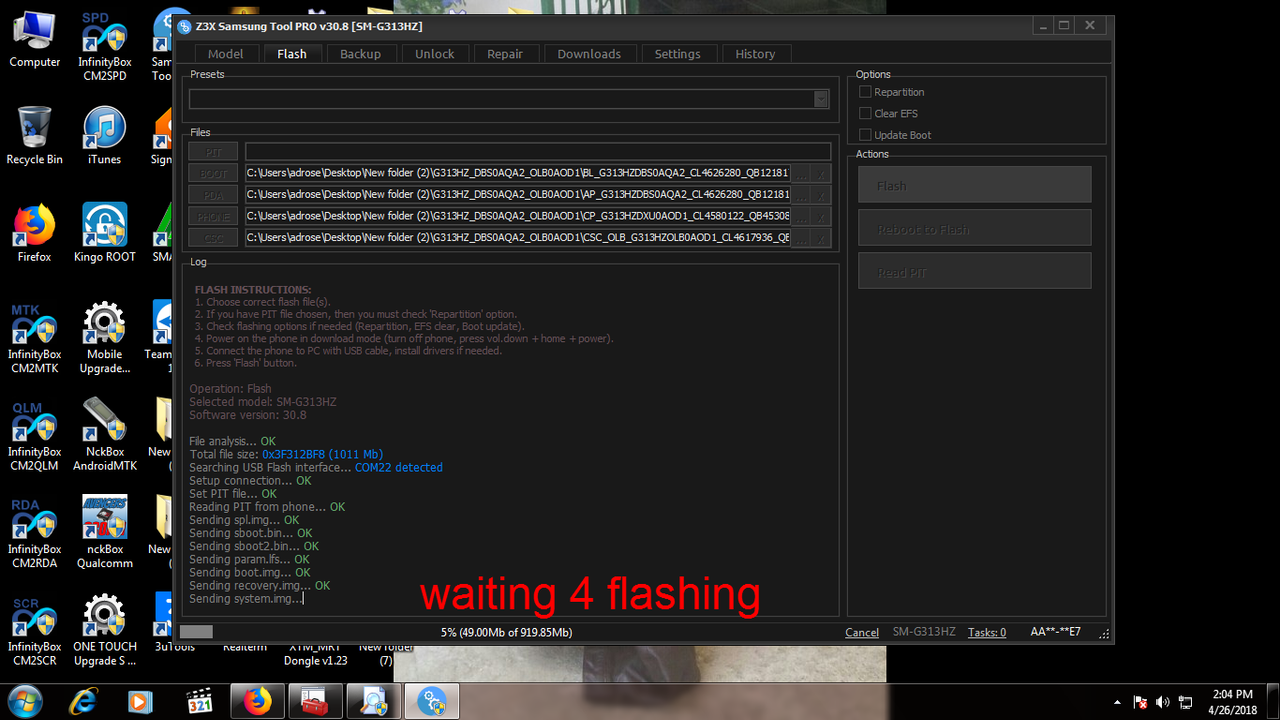Open the Unlock tab
Screen dimensions: 1280x720
tap(435, 53)
